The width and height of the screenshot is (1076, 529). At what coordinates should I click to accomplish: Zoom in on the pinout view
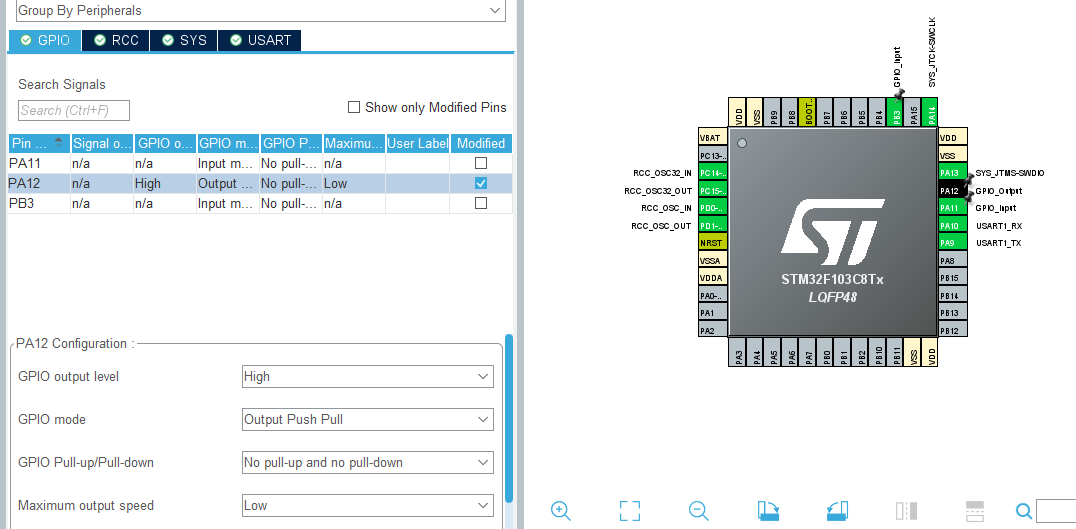(x=561, y=510)
